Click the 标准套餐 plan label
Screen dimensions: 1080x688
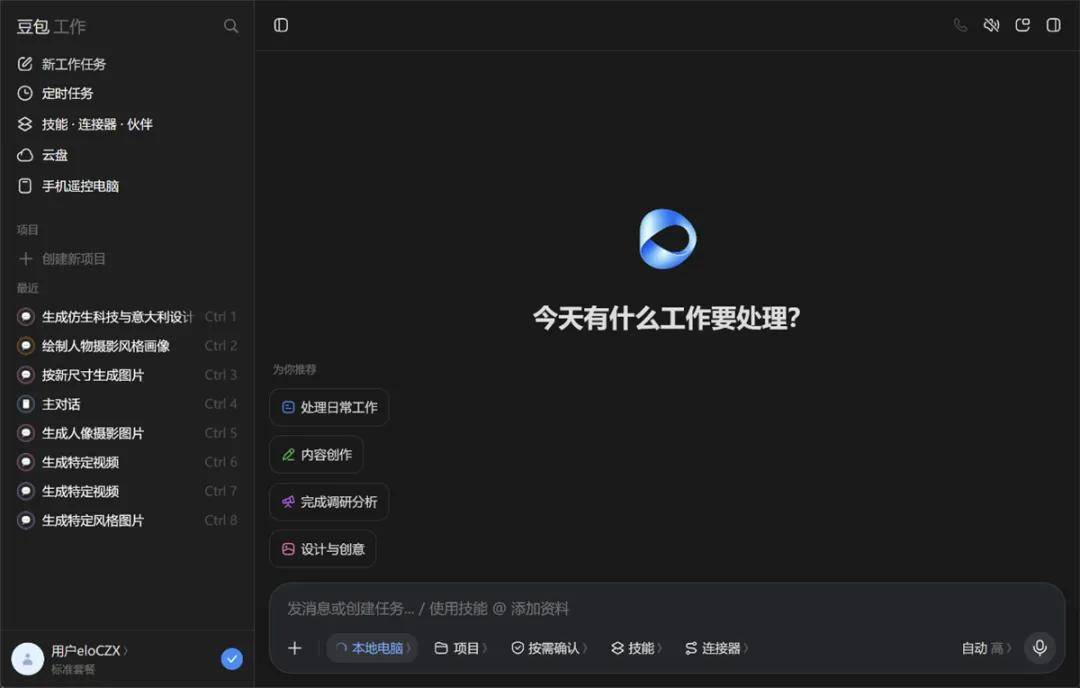[73, 669]
